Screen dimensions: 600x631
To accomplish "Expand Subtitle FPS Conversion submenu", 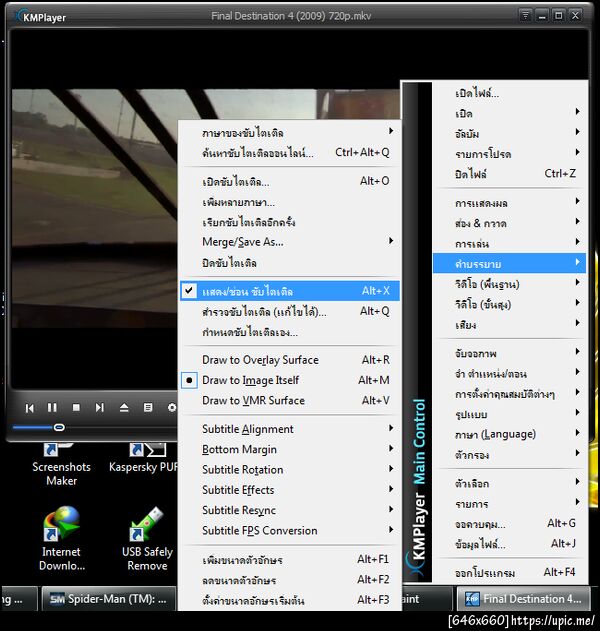I will tap(290, 530).
